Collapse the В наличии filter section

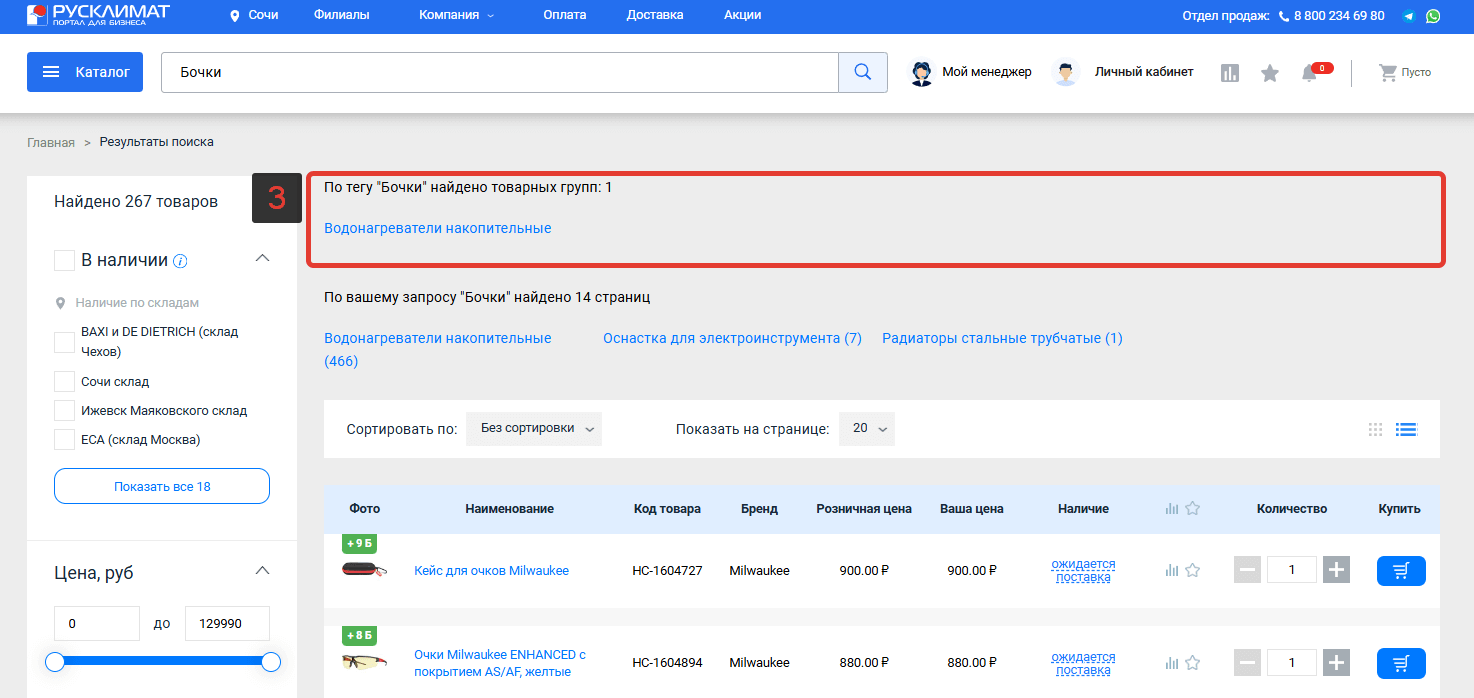point(263,258)
